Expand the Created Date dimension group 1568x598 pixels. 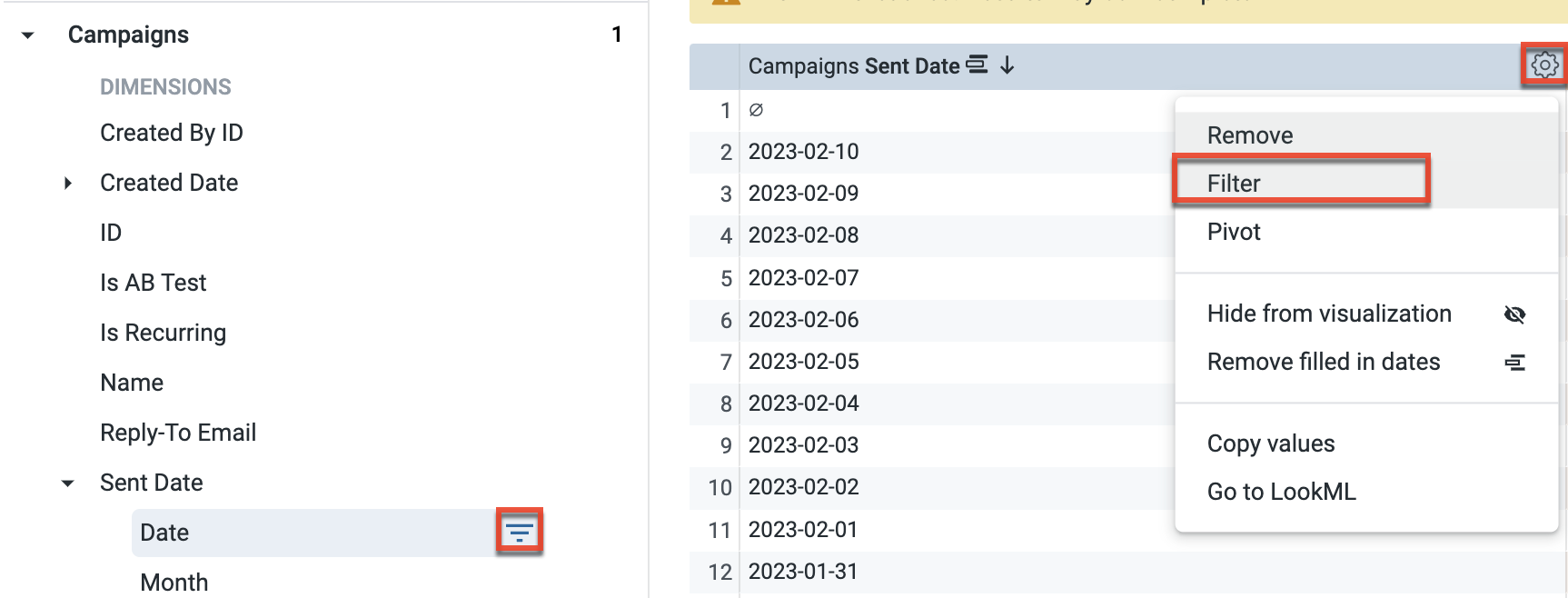pyautogui.click(x=68, y=183)
